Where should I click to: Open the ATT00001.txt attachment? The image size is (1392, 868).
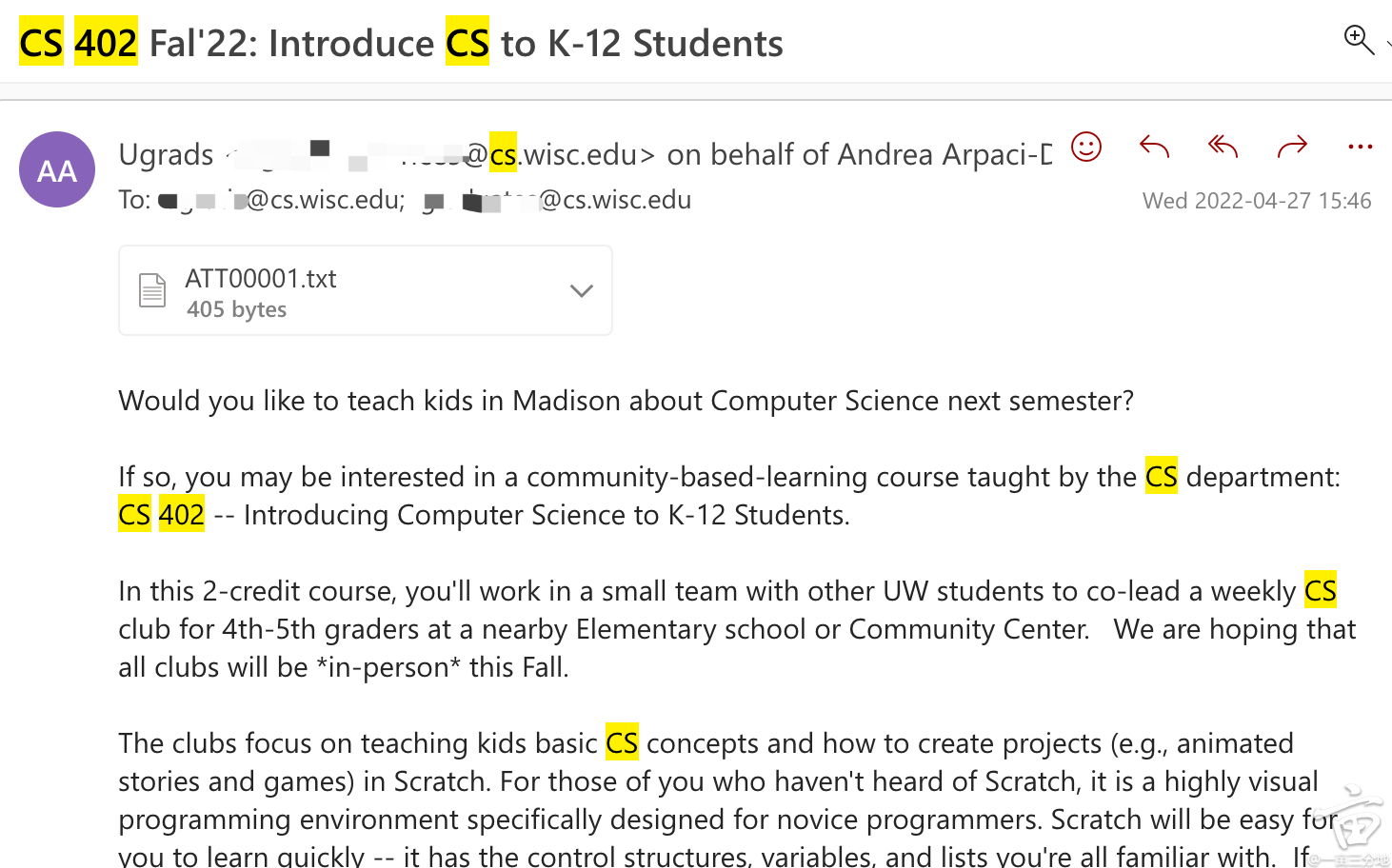pos(261,279)
